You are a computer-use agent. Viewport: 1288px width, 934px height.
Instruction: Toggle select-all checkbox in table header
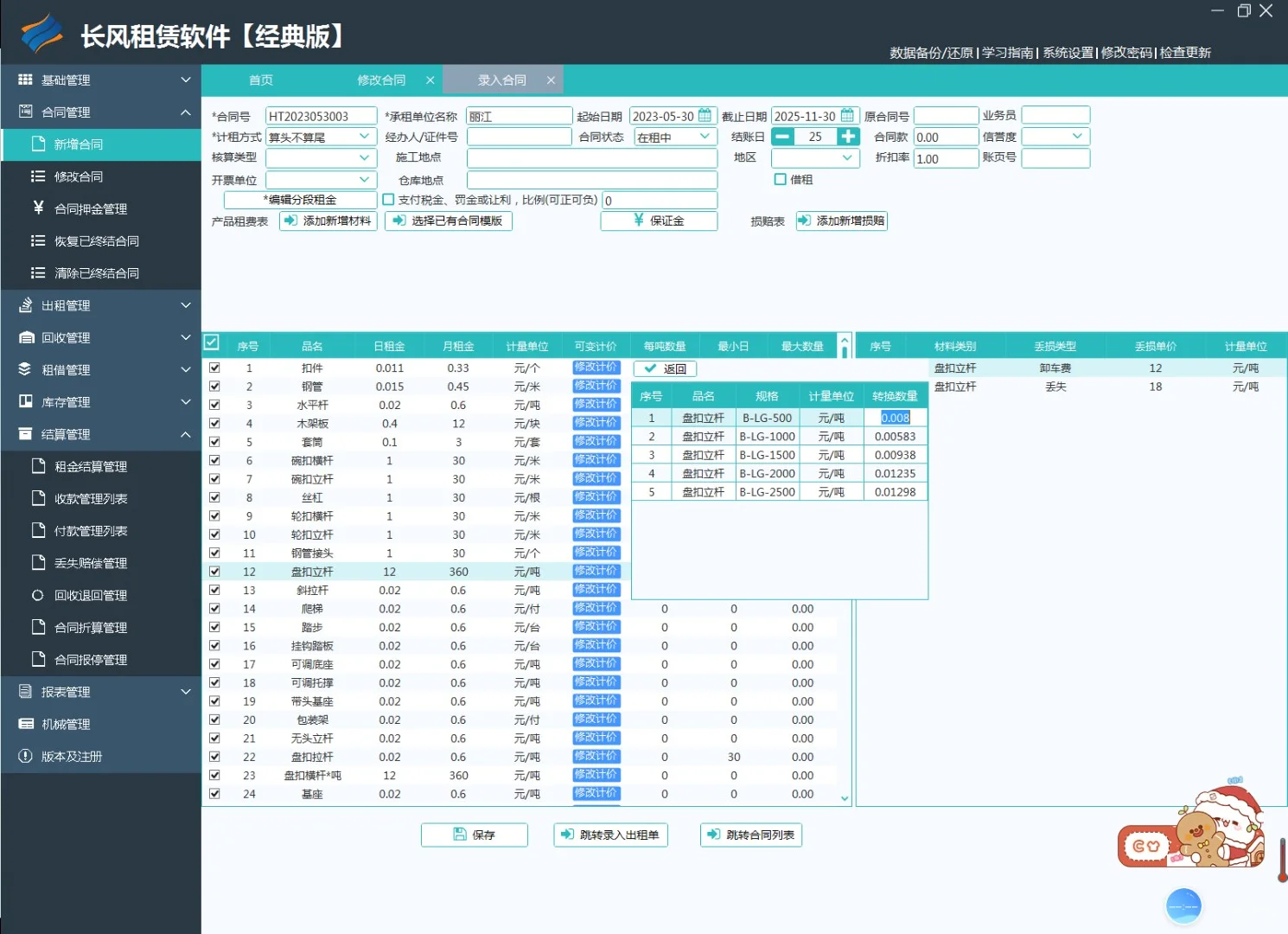coord(212,342)
